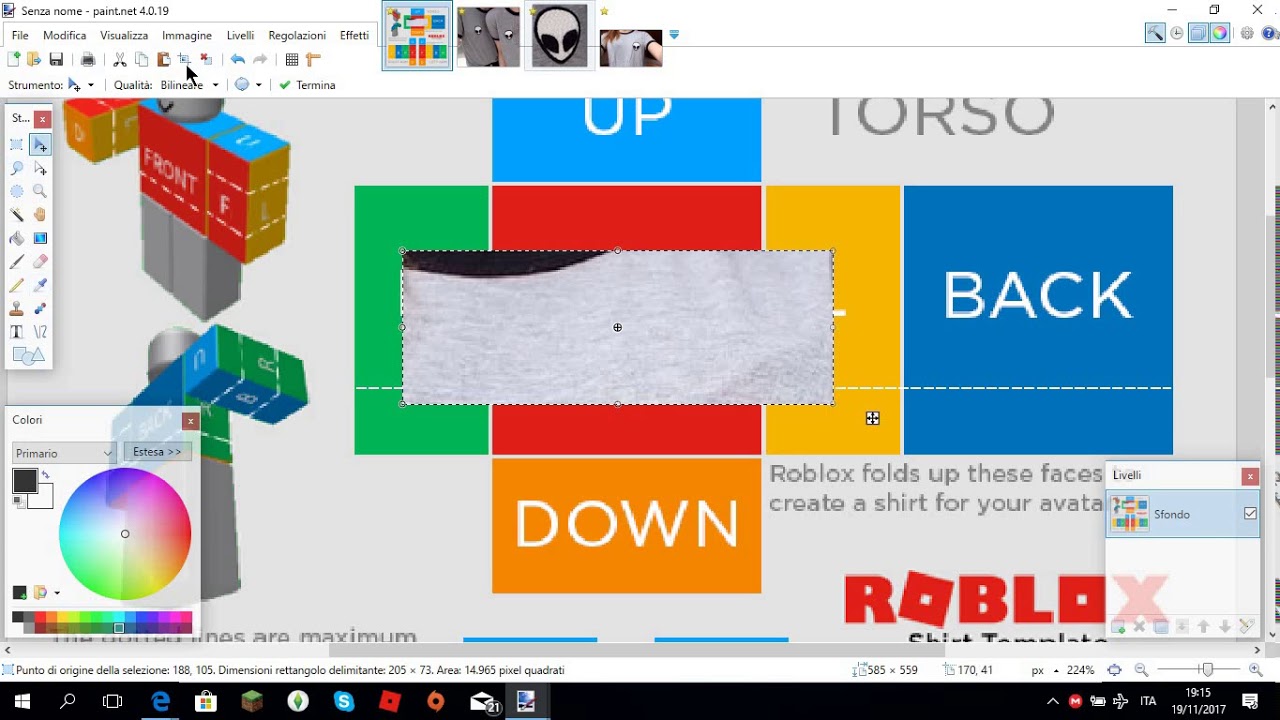The image size is (1280, 720).
Task: Open the help question mark icon
Action: point(1268,33)
